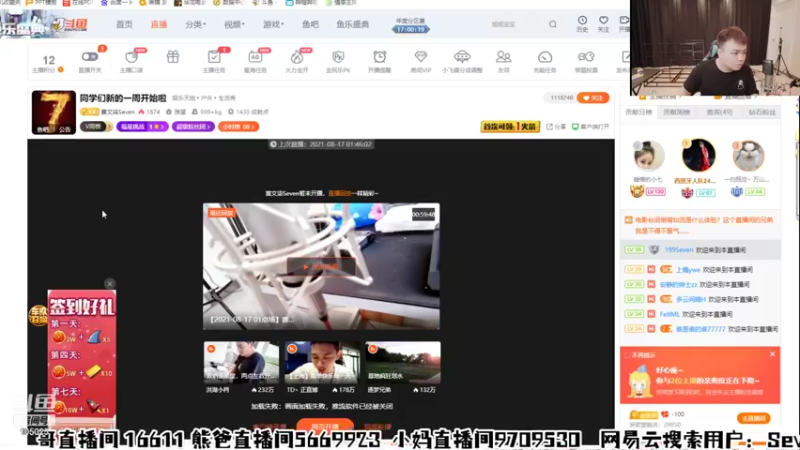Expand 分类 dropdown menu
Screen dimensions: 800x450
[195, 24]
